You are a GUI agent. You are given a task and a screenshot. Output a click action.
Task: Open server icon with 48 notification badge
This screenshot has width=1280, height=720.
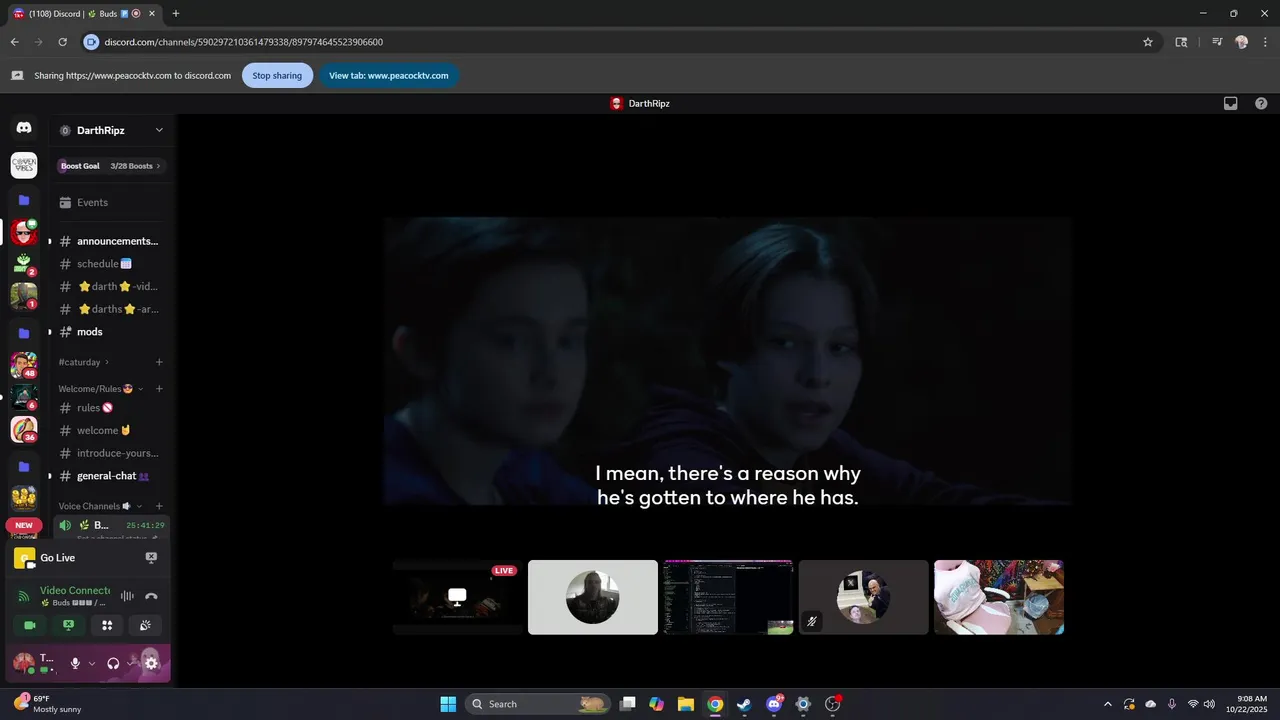24,366
